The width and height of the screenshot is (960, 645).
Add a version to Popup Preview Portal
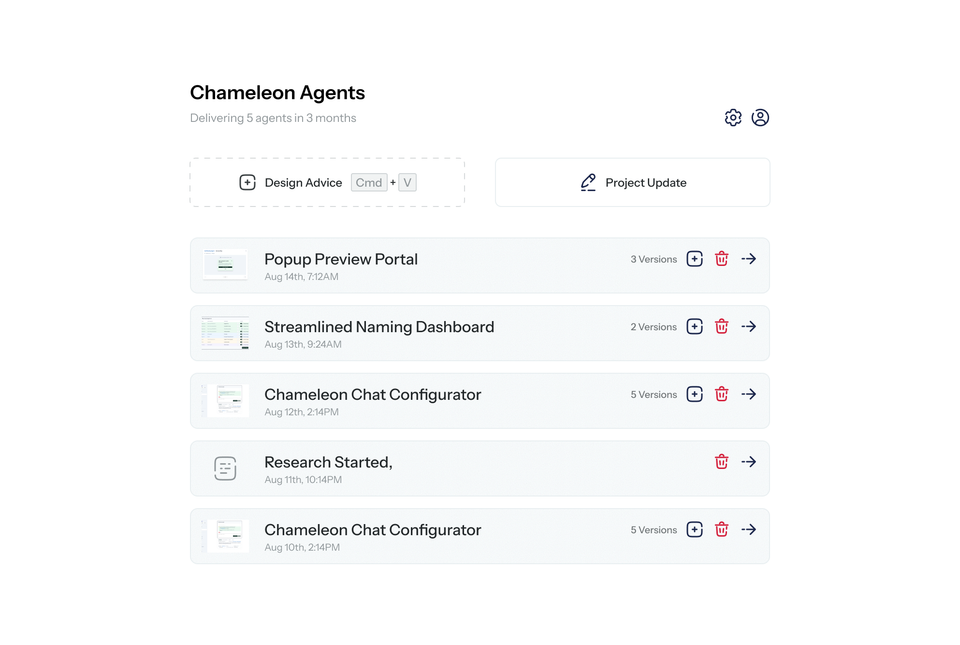point(694,259)
